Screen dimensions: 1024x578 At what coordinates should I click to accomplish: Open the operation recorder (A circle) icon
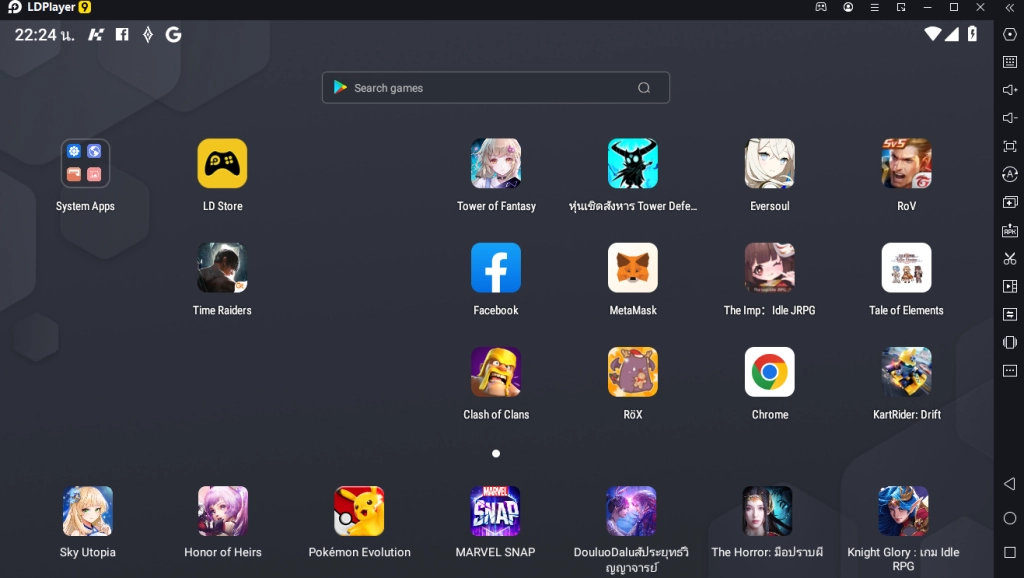[x=1010, y=174]
